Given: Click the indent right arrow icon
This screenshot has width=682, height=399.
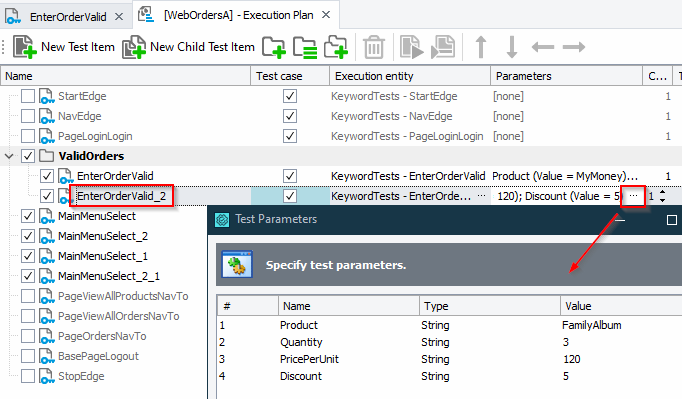Looking at the screenshot, I should tap(574, 47).
